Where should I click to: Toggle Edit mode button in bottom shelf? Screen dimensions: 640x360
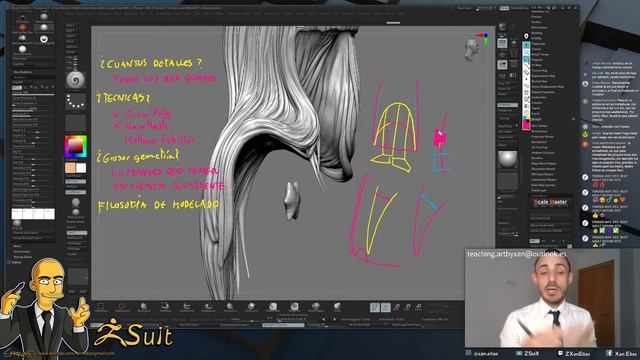pyautogui.click(x=375, y=307)
